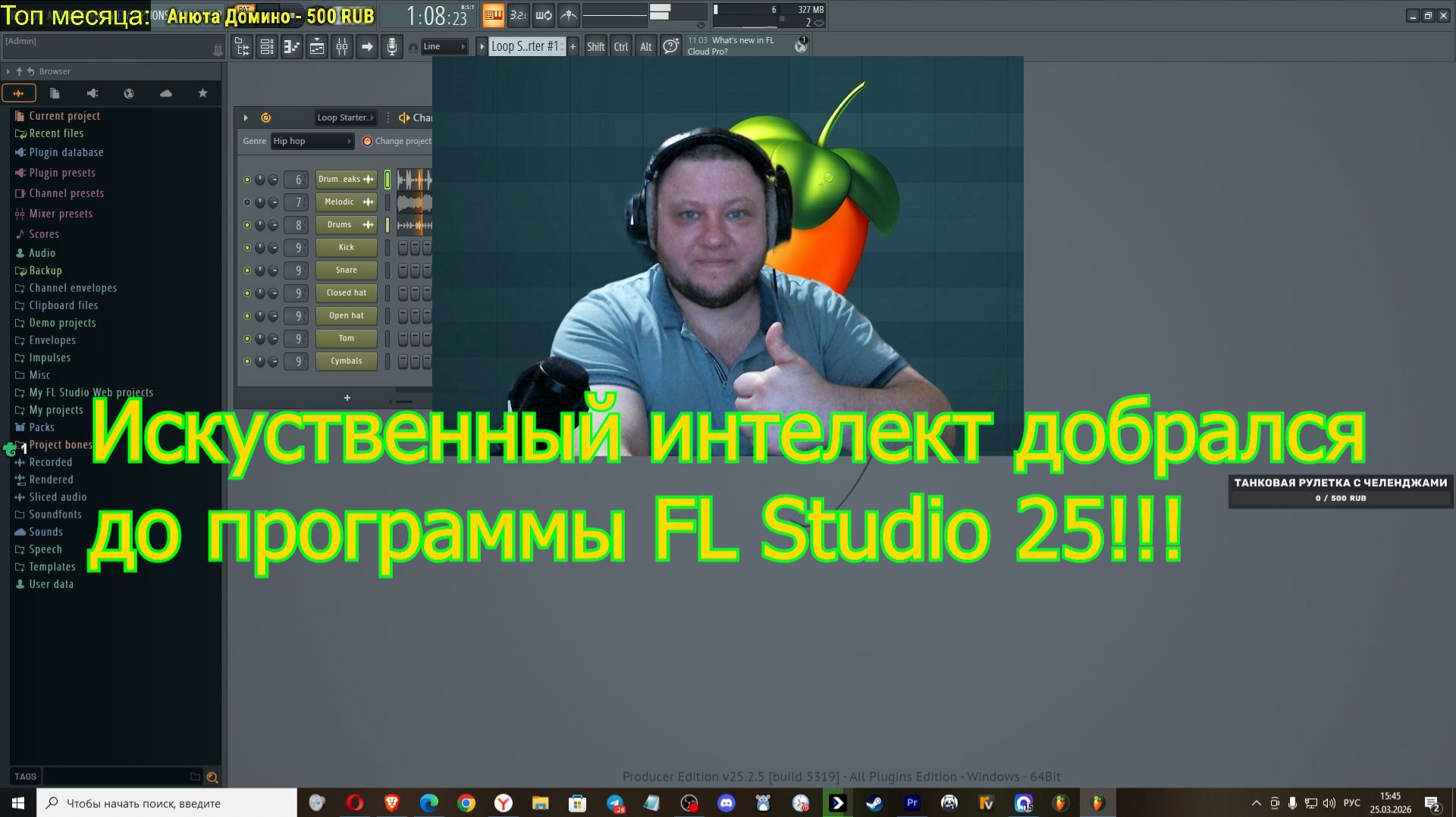Click the + button below the channels
Screen dimensions: 1456x817
(347, 397)
